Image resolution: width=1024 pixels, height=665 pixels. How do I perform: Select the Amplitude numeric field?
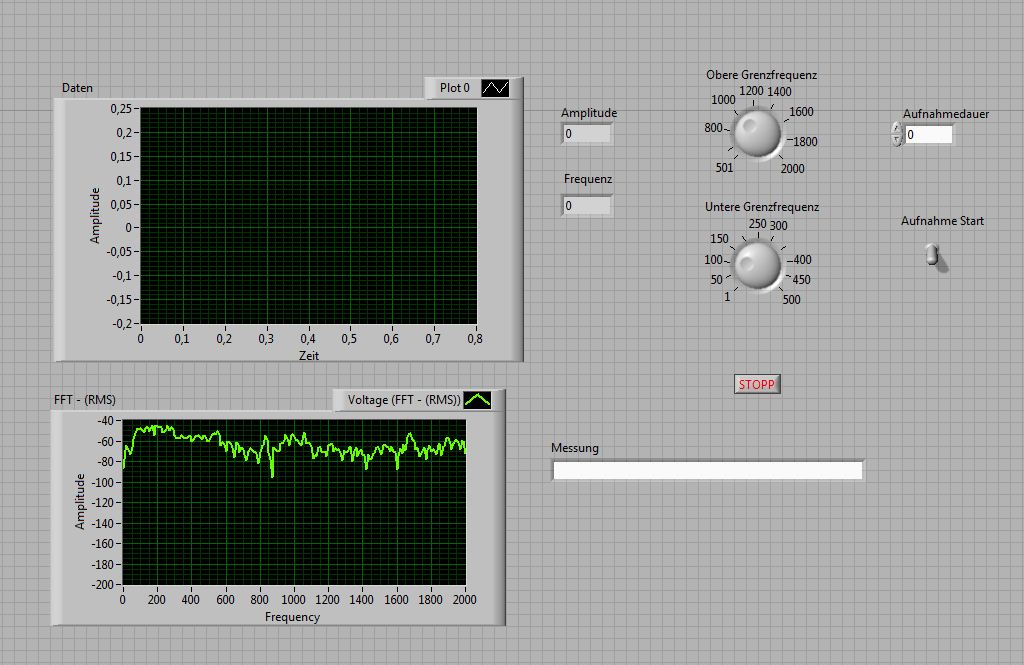(x=587, y=134)
